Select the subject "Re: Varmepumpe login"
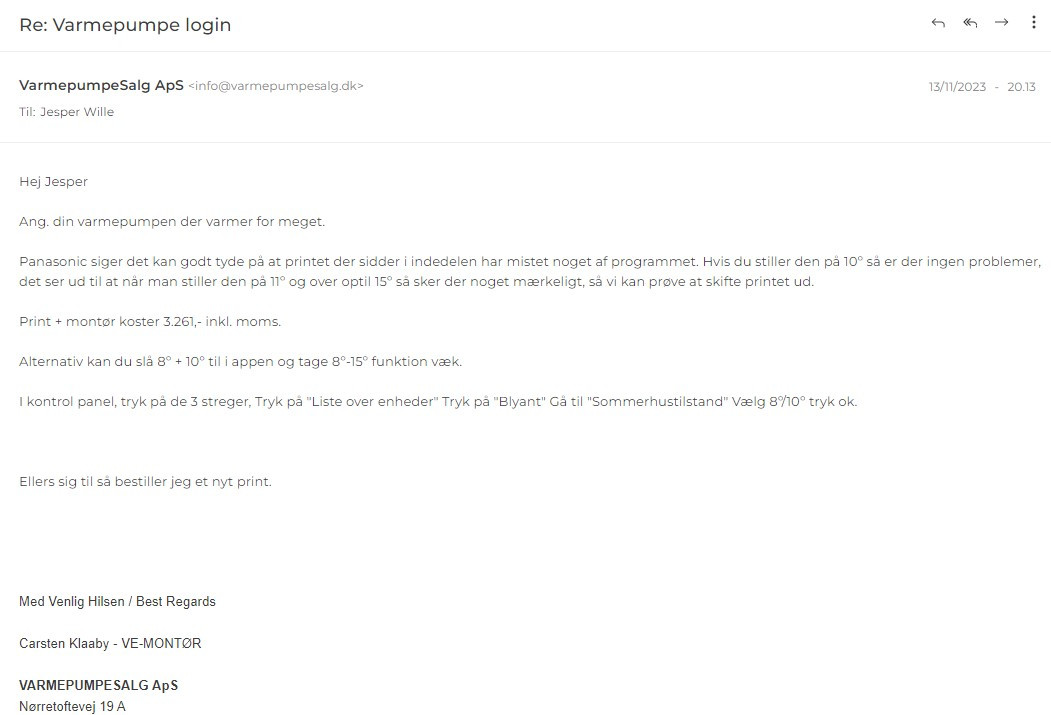Image resolution: width=1051 pixels, height=715 pixels. 125,25
